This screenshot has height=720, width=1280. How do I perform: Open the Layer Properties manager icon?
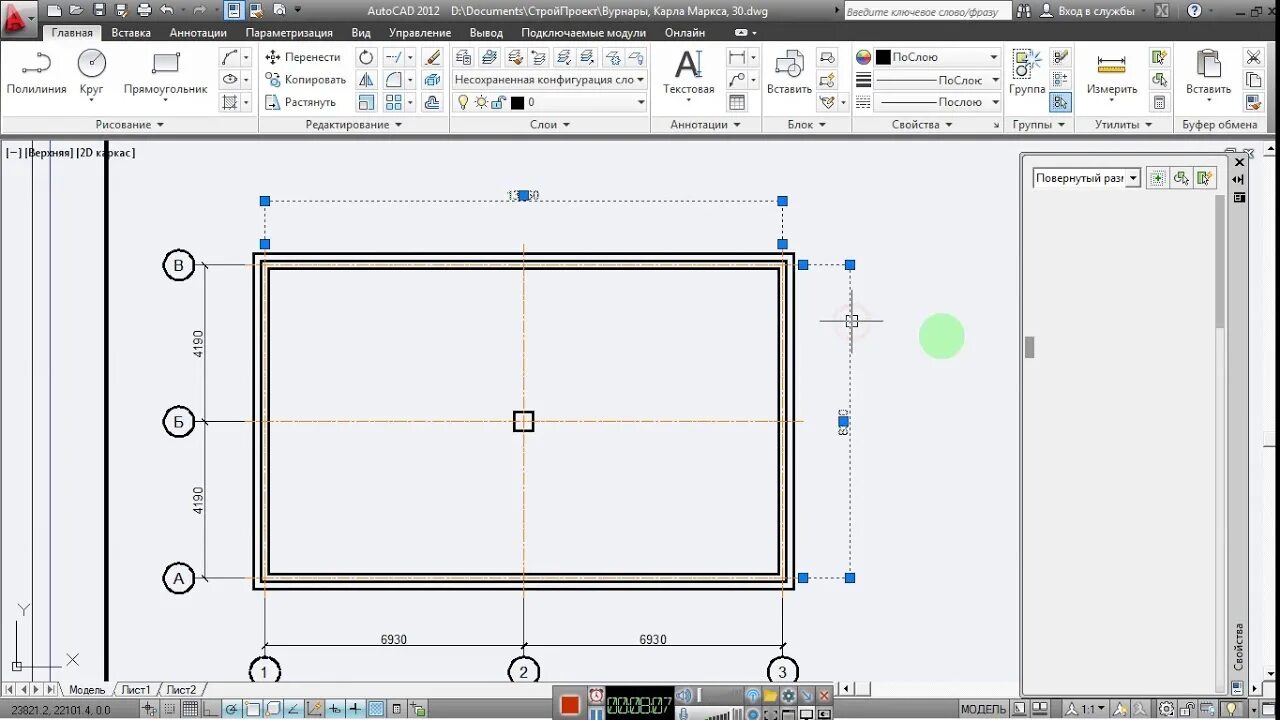(x=464, y=57)
